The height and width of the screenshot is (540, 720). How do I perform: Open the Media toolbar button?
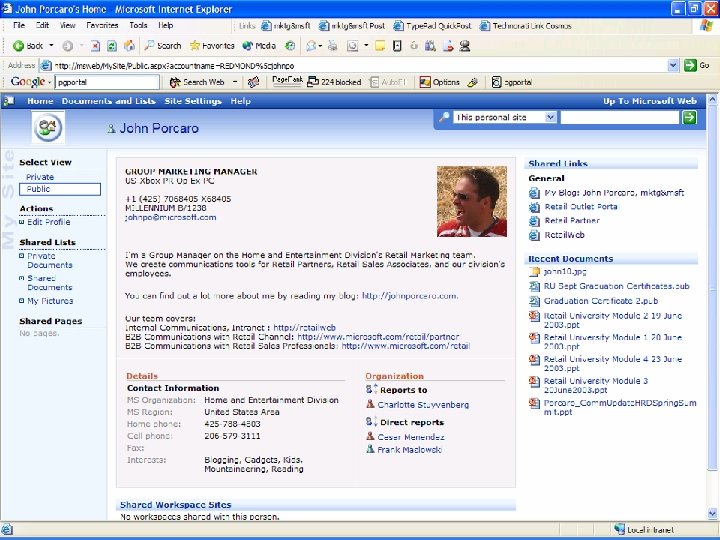pyautogui.click(x=259, y=45)
